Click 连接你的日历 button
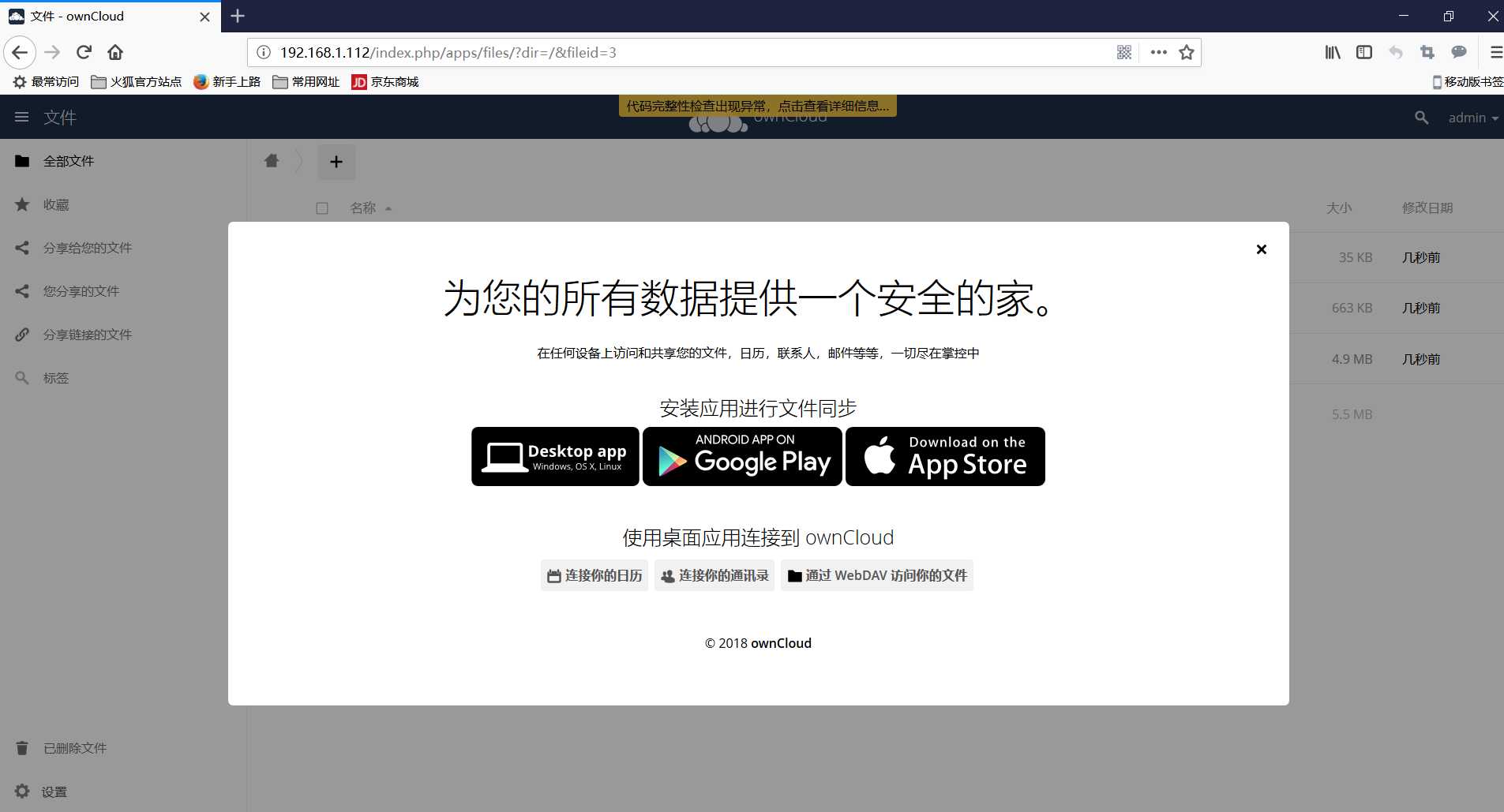1504x812 pixels. [594, 575]
